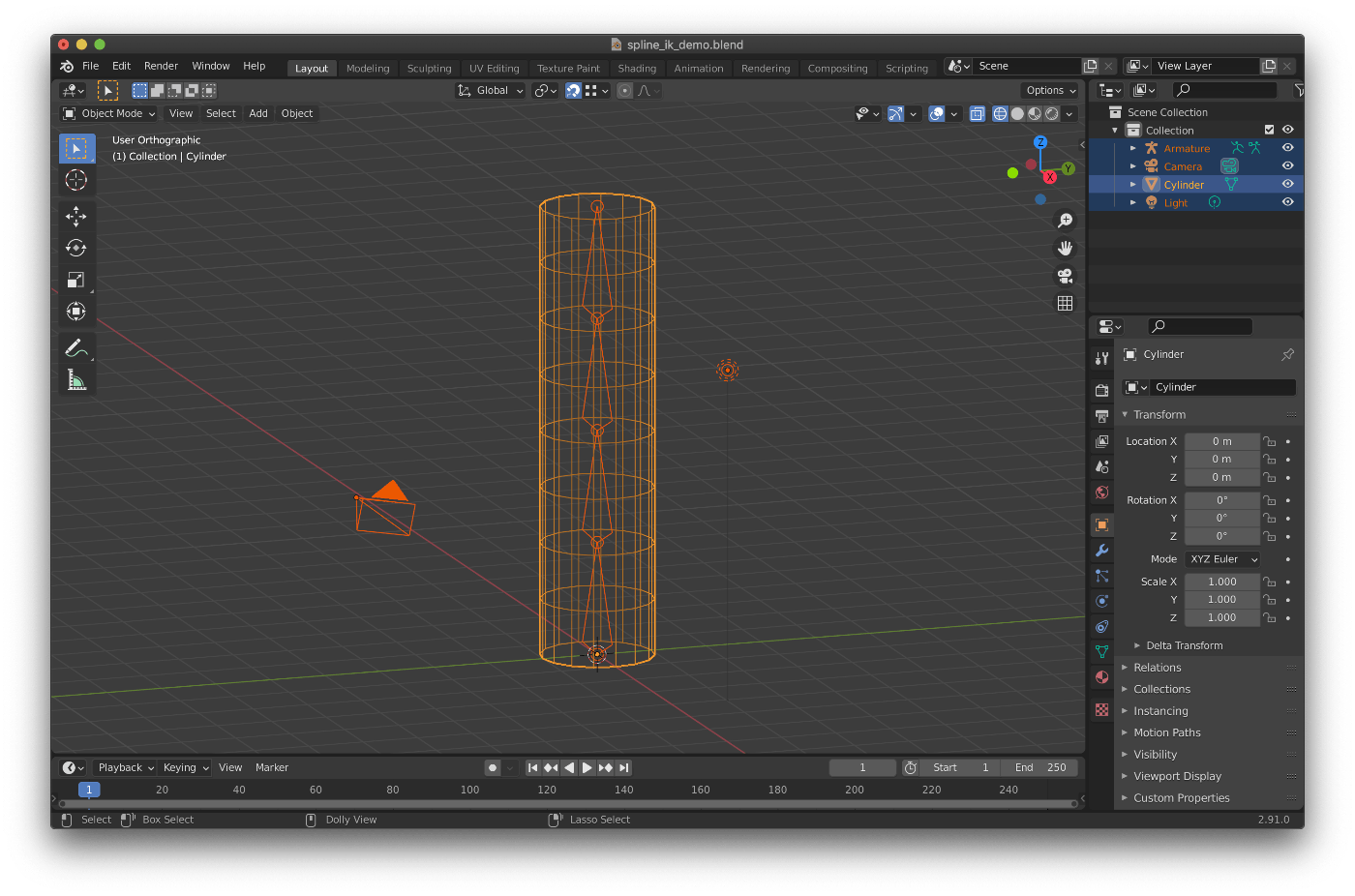Open the Modifier properties tab
Image resolution: width=1355 pixels, height=896 pixels.
click(x=1101, y=551)
